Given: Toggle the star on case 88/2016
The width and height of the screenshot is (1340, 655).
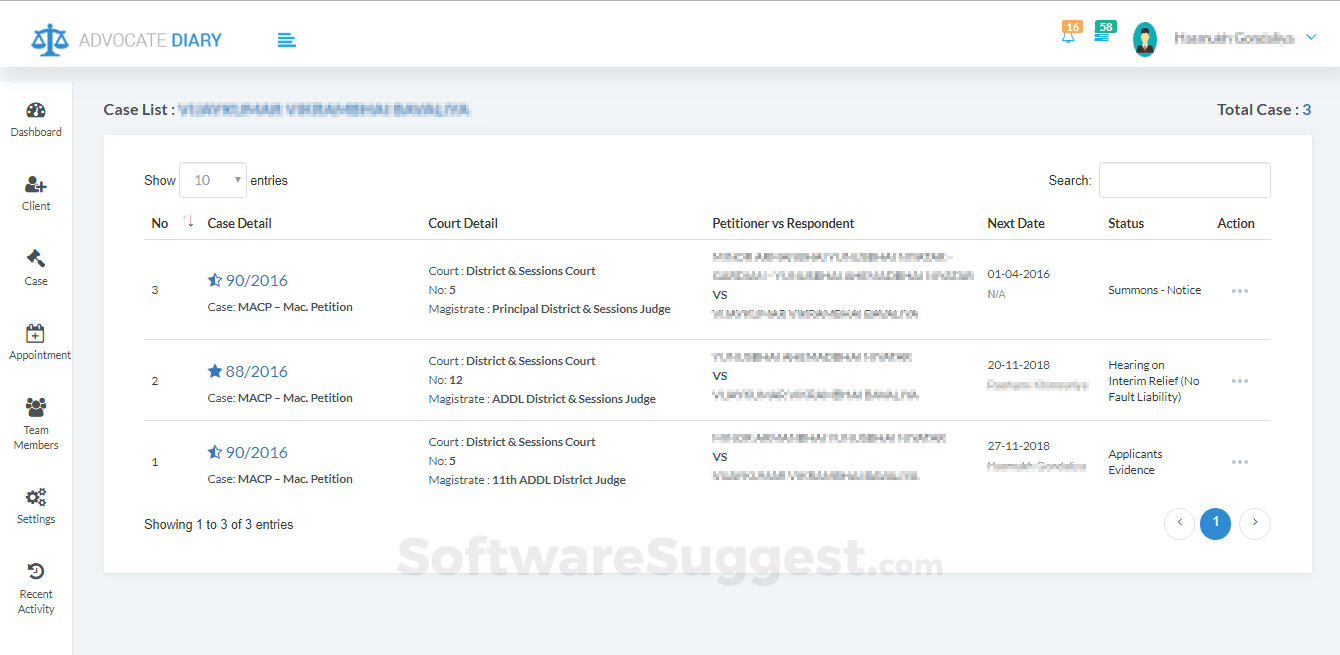Looking at the screenshot, I should click(215, 371).
